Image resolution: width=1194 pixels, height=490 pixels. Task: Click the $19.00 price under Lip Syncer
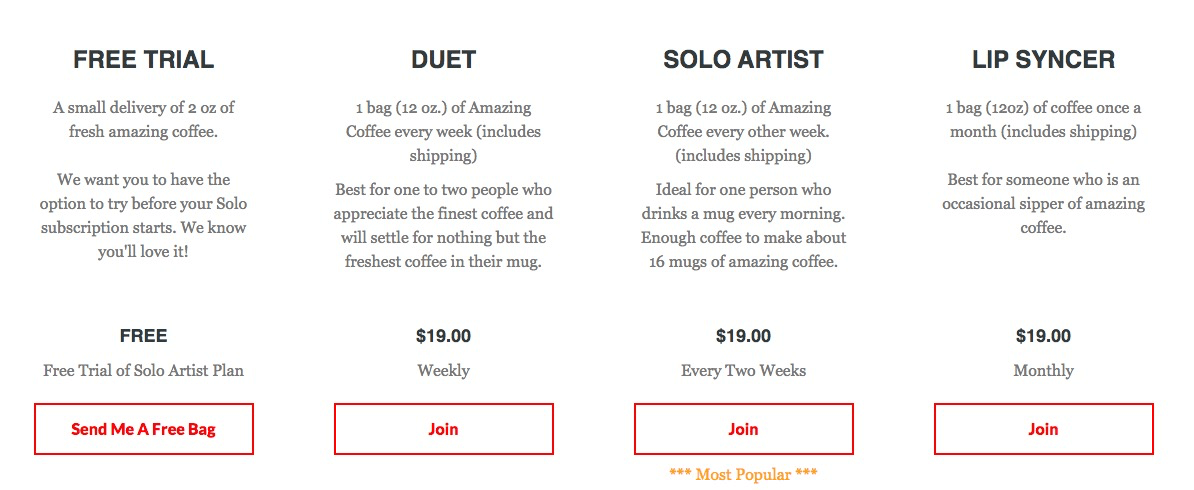pos(1043,336)
